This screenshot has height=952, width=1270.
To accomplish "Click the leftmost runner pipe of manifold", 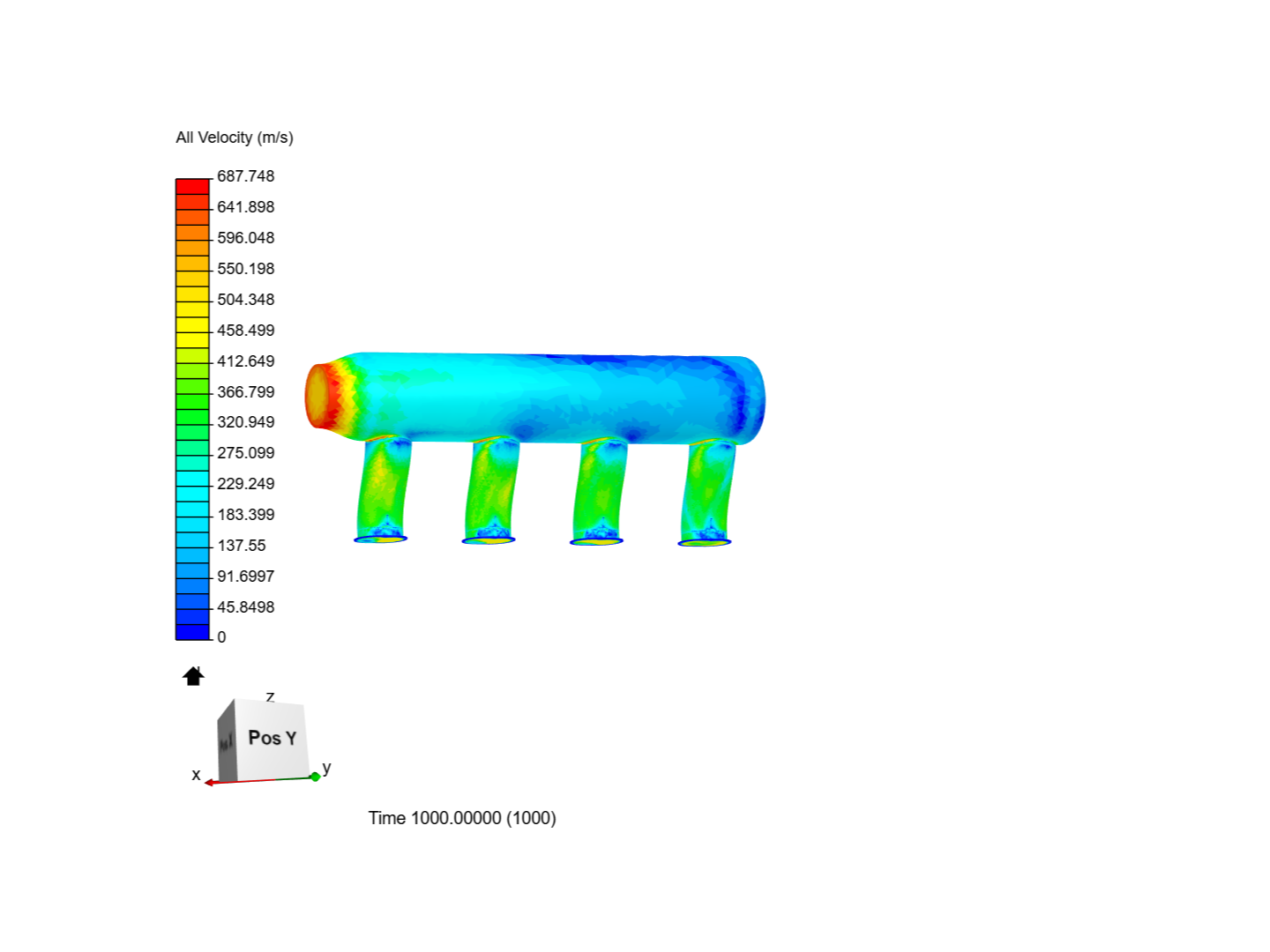I will click(384, 489).
